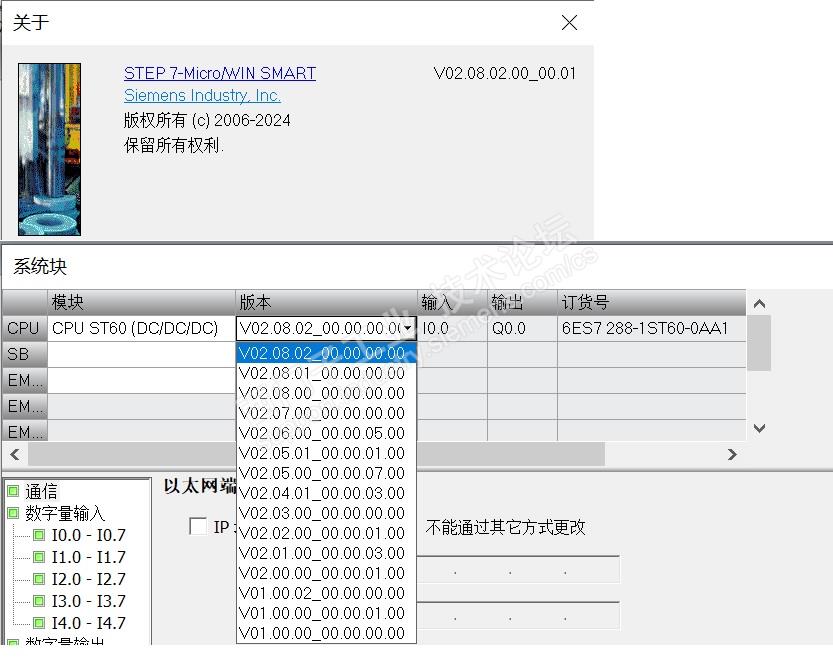Click the SB row header

pyautogui.click(x=24, y=354)
